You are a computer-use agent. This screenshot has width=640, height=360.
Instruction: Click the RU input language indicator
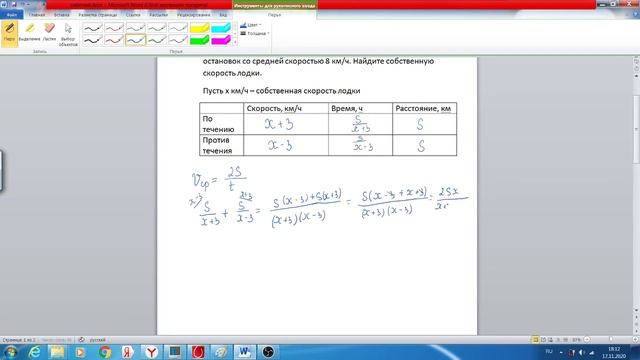(549, 351)
